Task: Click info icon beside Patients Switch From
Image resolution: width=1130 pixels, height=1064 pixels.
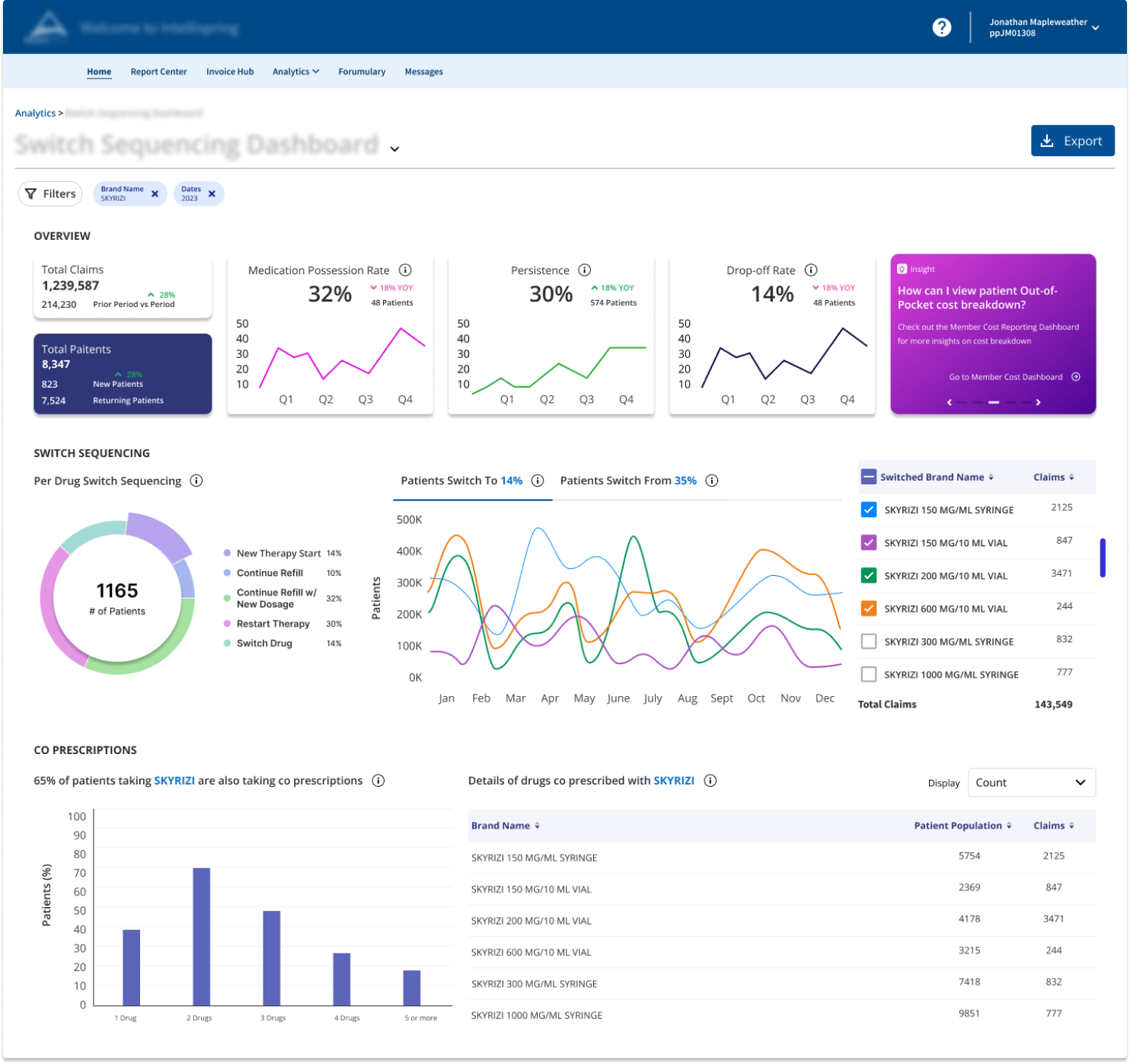Action: click(712, 481)
